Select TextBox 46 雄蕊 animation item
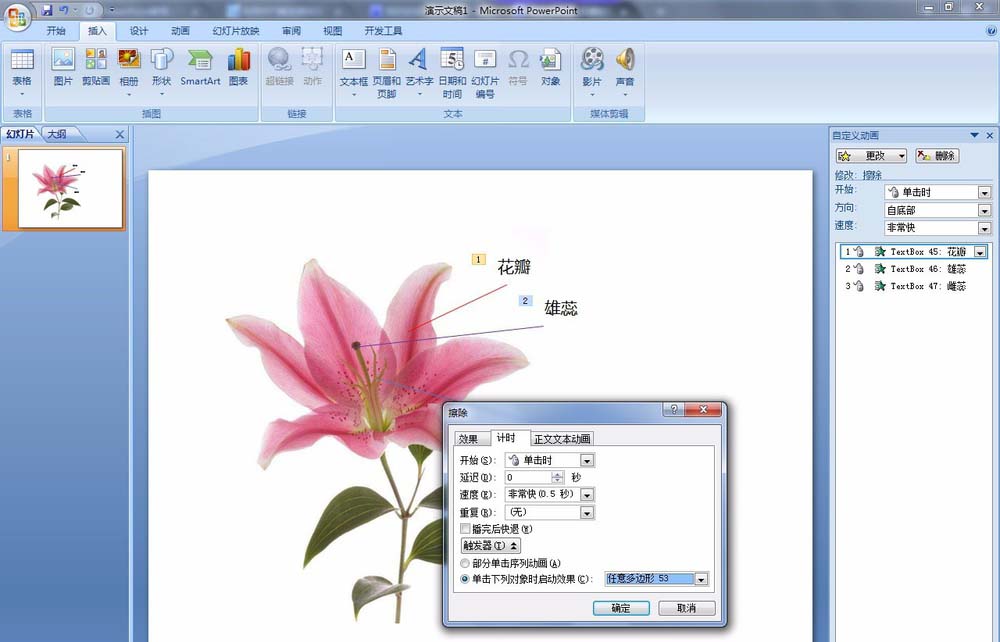This screenshot has height=642, width=1000. [x=913, y=269]
